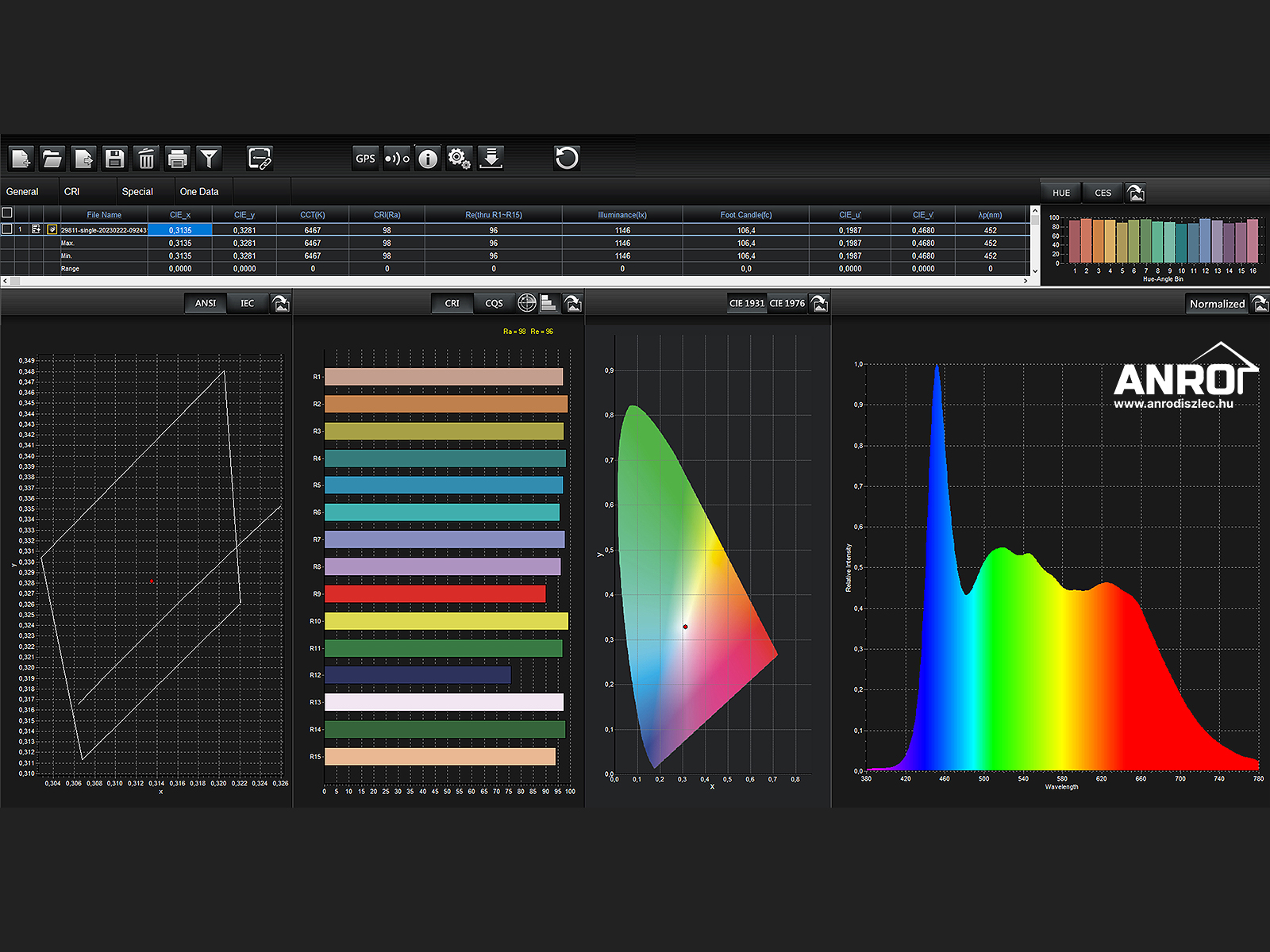Click the R12 dark blue CRI bar
This screenshot has width=1270, height=952.
tap(418, 675)
